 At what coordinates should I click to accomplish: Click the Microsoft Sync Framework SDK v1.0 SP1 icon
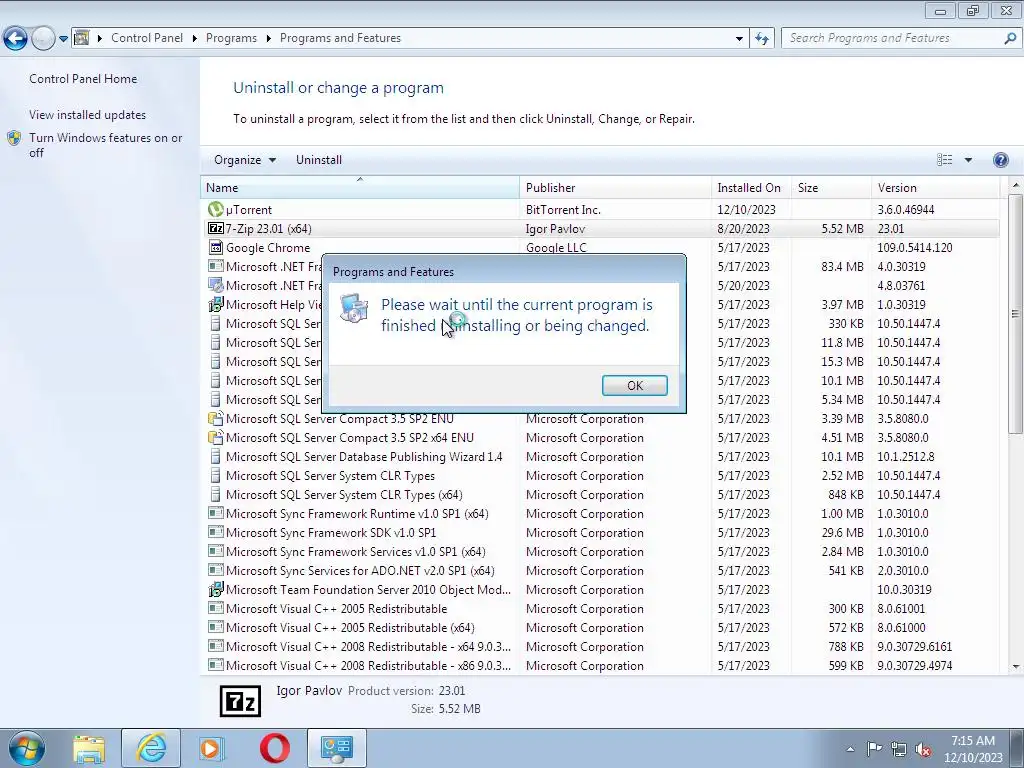click(x=216, y=532)
